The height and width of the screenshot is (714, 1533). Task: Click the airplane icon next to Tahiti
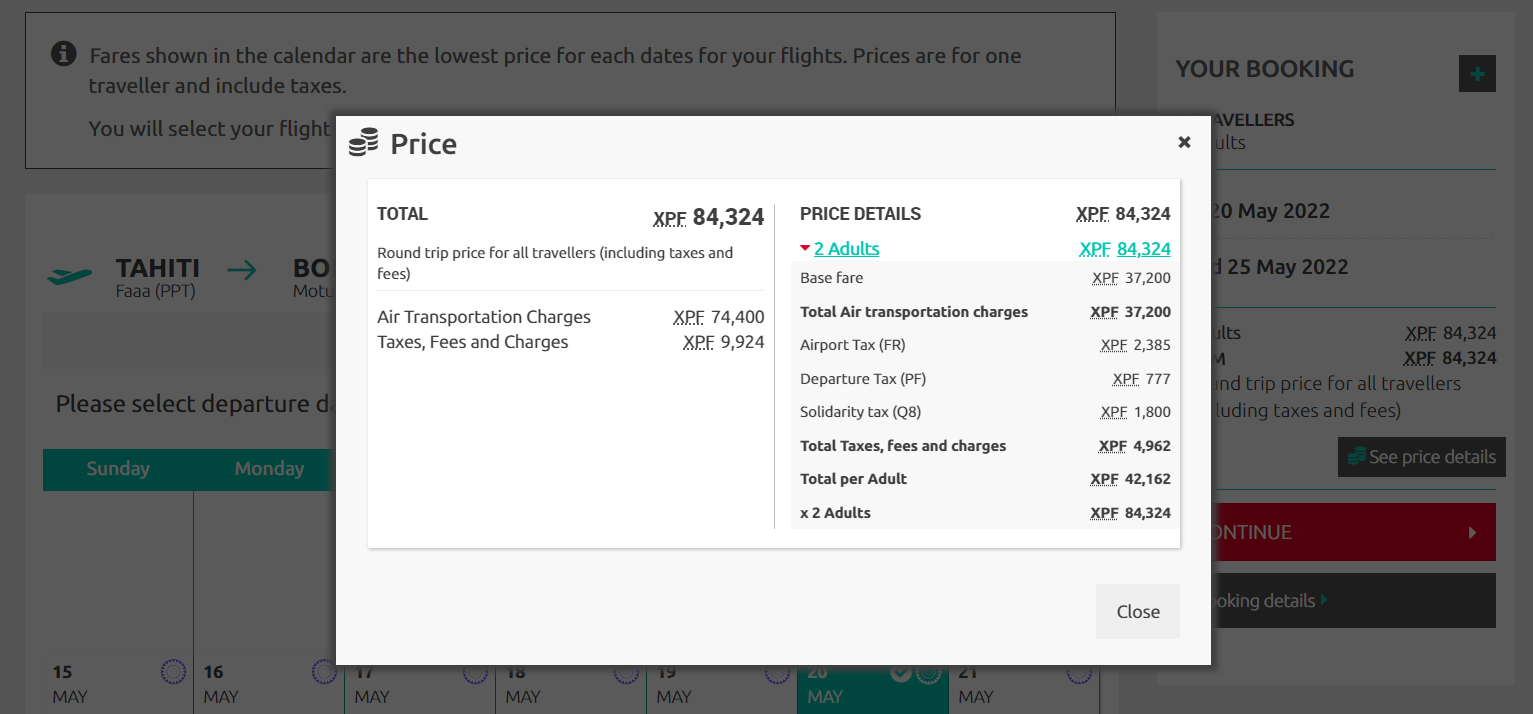pyautogui.click(x=70, y=275)
